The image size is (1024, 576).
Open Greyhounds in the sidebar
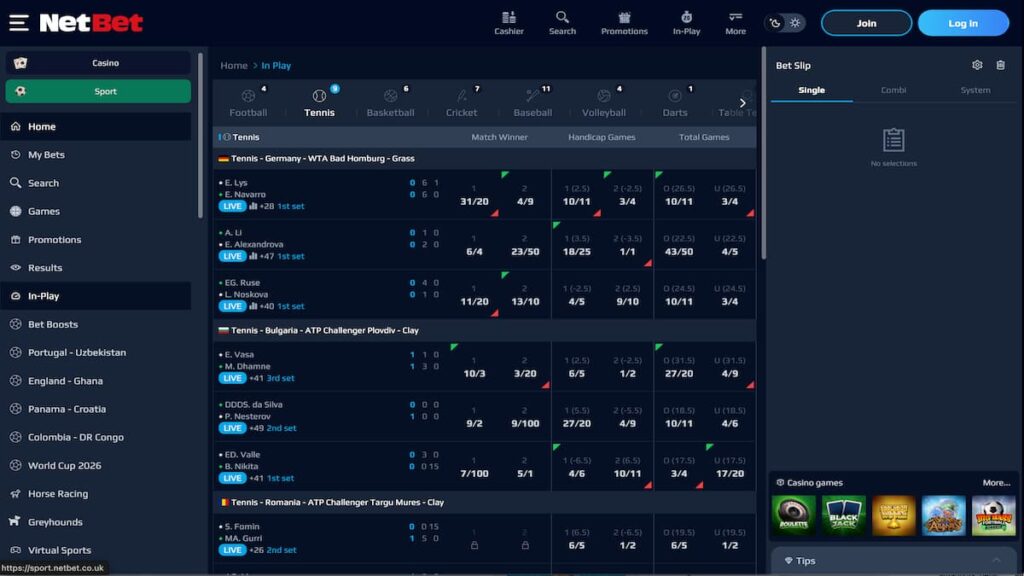96,522
